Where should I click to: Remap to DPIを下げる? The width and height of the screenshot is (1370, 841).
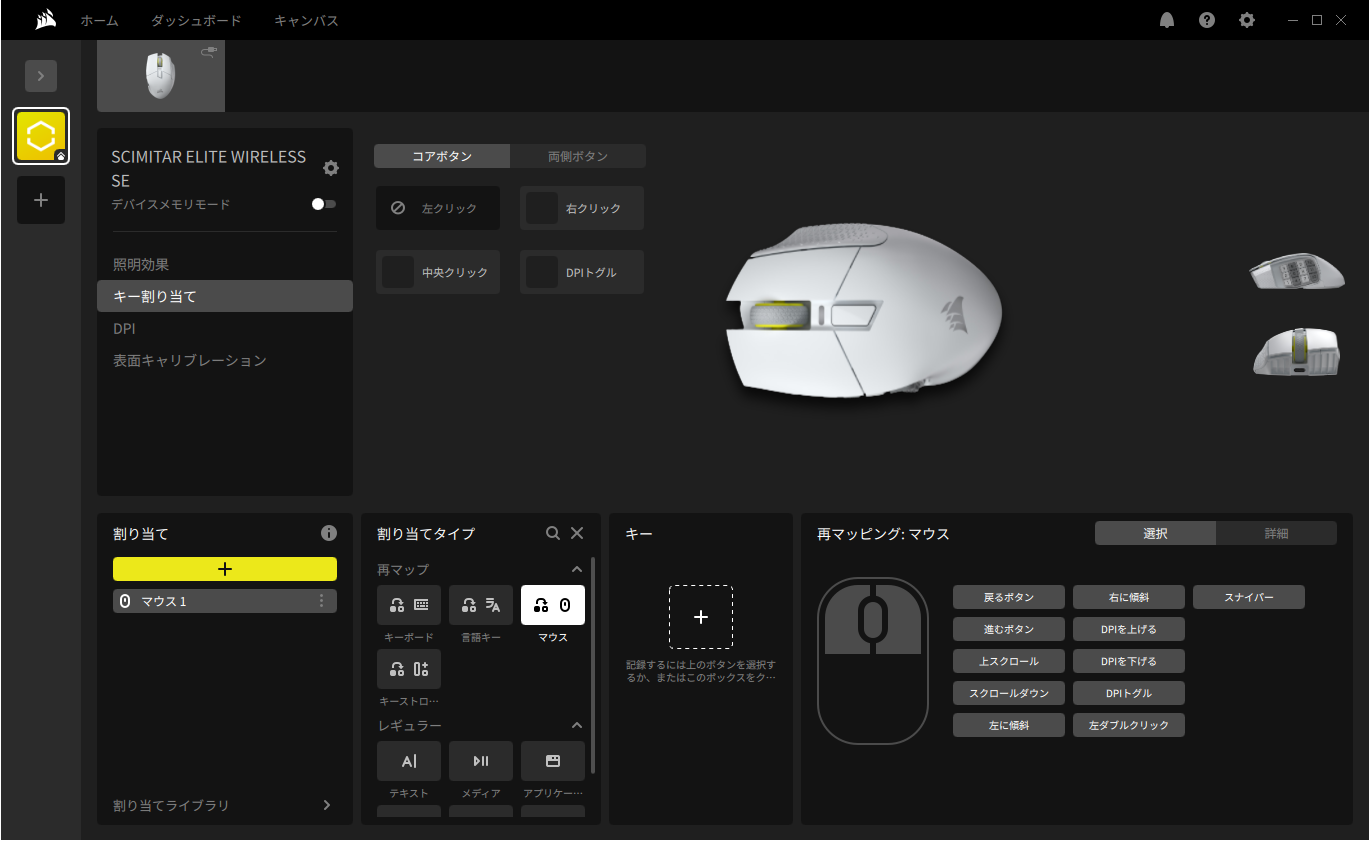[1129, 661]
